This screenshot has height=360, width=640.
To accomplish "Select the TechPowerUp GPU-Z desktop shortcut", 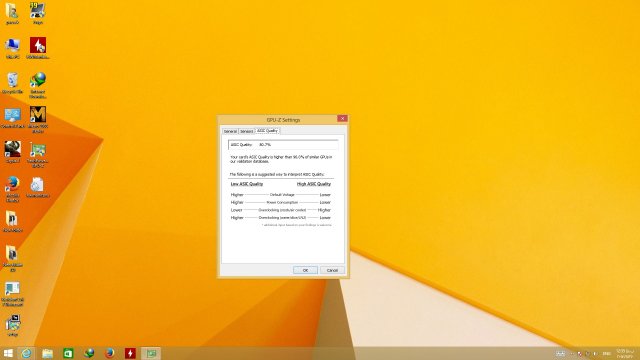I will pos(38,155).
